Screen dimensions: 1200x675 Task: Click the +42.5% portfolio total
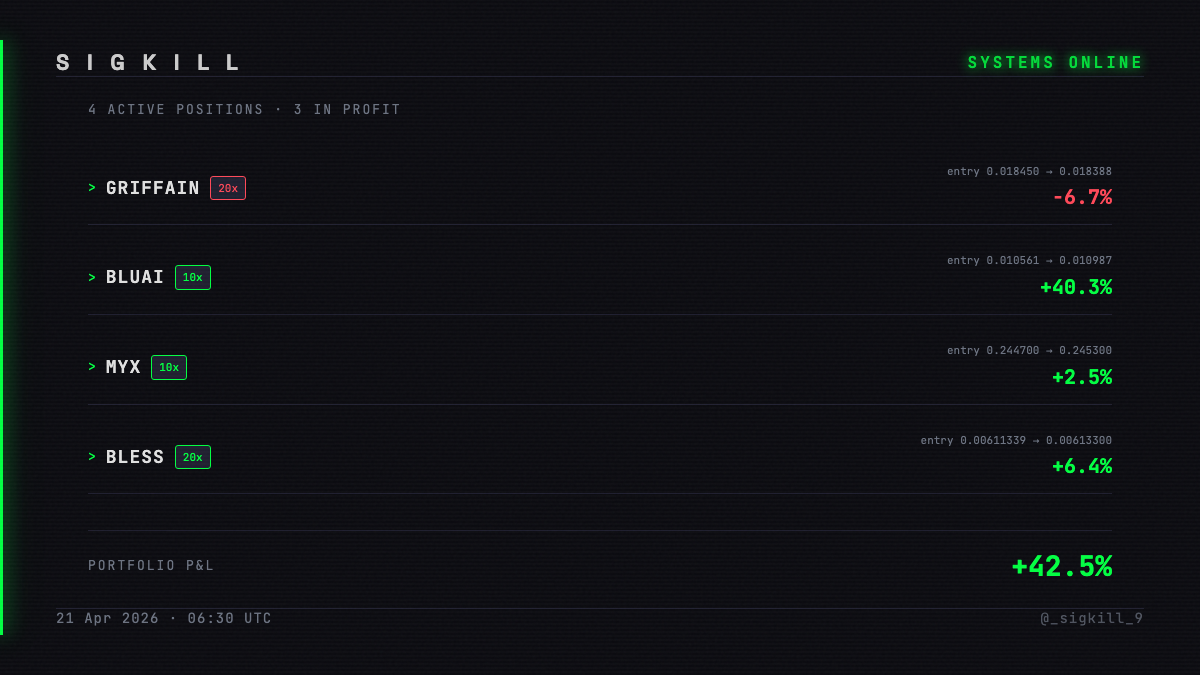pyautogui.click(x=1061, y=566)
